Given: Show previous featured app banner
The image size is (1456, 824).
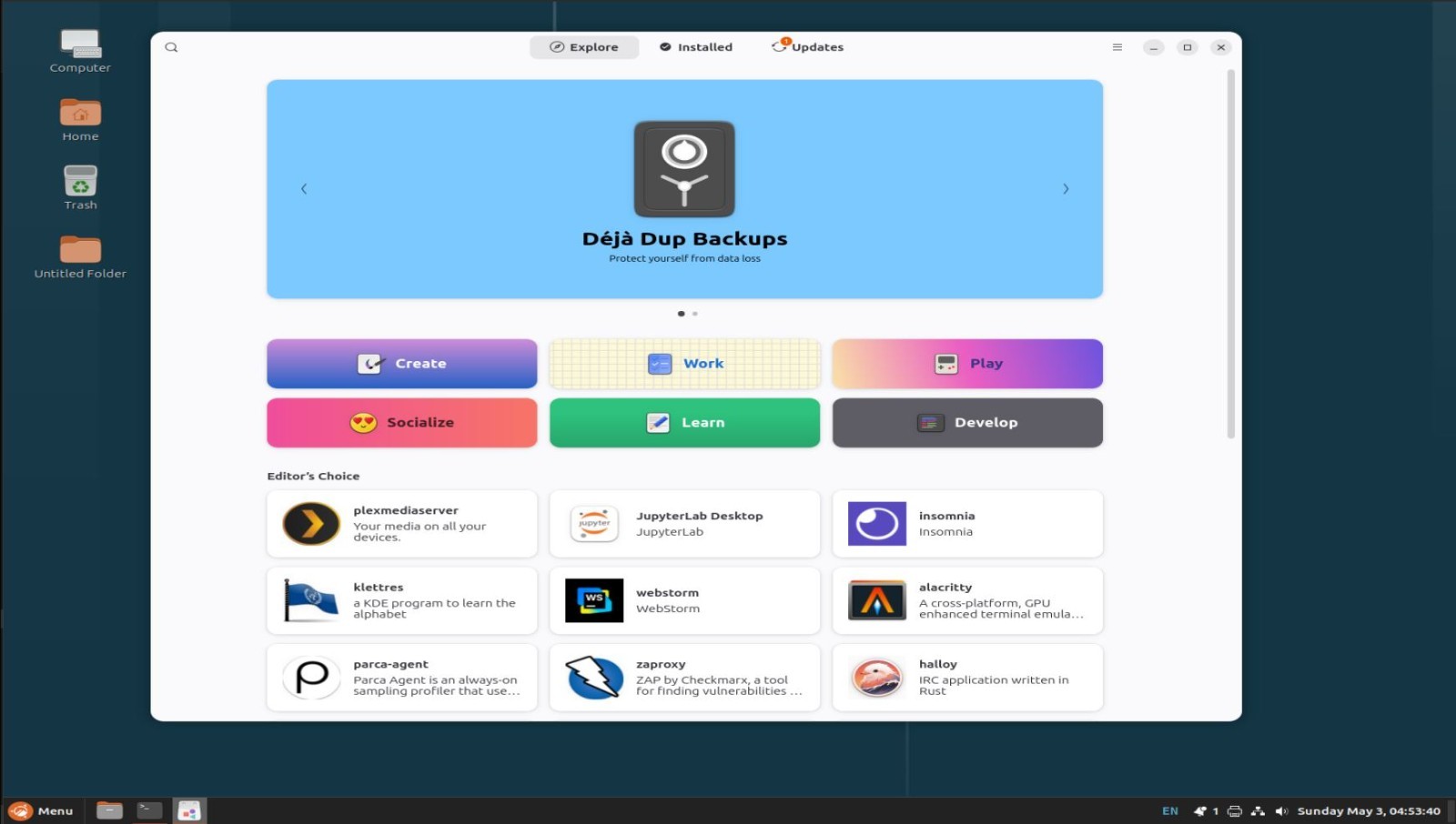Looking at the screenshot, I should [304, 189].
